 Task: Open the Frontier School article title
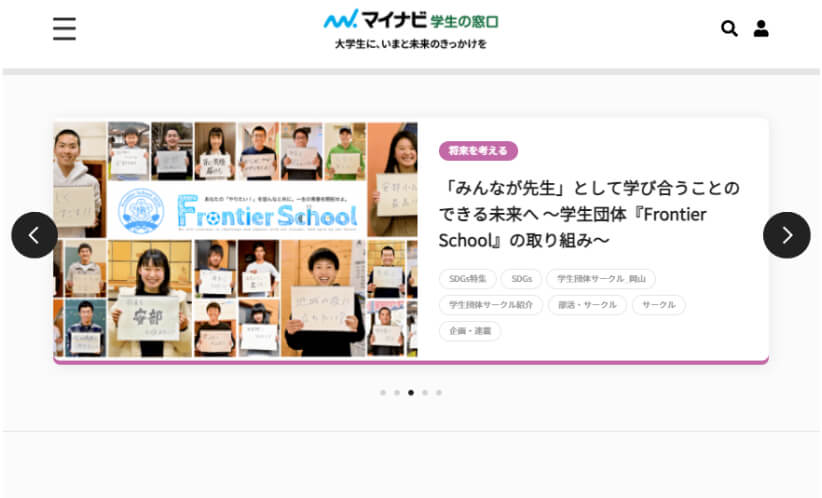click(x=589, y=214)
